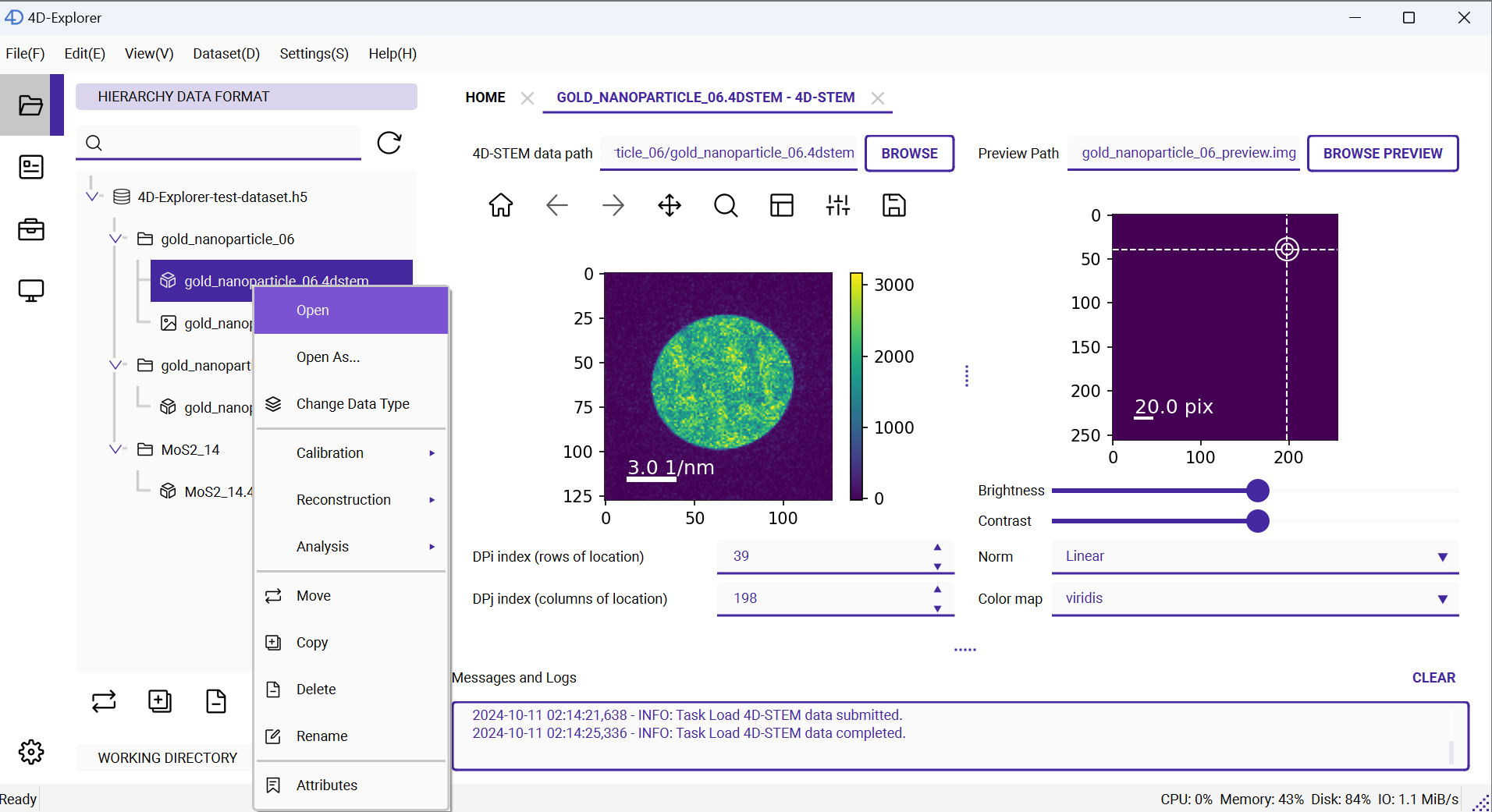Viewport: 1492px width, 812px height.
Task: Open settings gear in sidebar
Action: (x=30, y=752)
